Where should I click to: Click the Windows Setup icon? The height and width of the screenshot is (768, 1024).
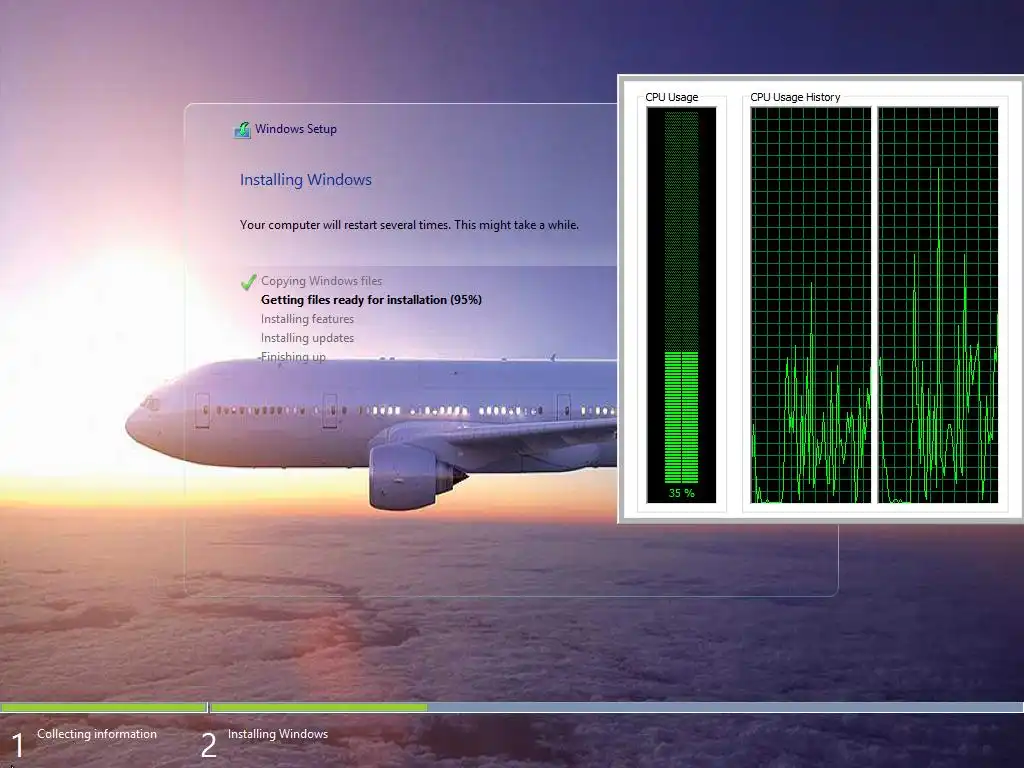pyautogui.click(x=242, y=130)
